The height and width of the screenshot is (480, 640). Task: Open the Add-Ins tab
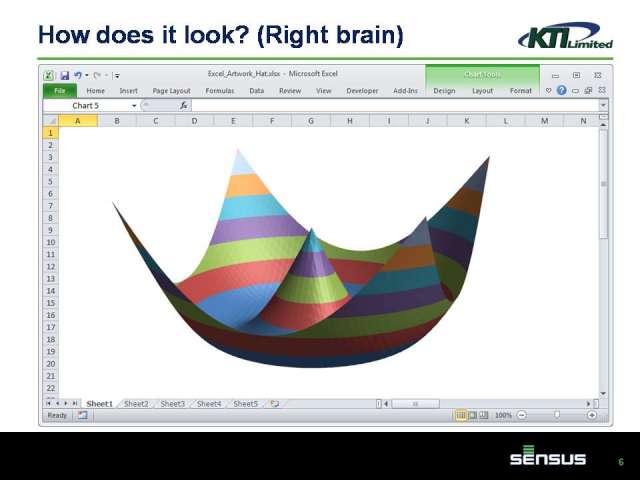coord(405,91)
